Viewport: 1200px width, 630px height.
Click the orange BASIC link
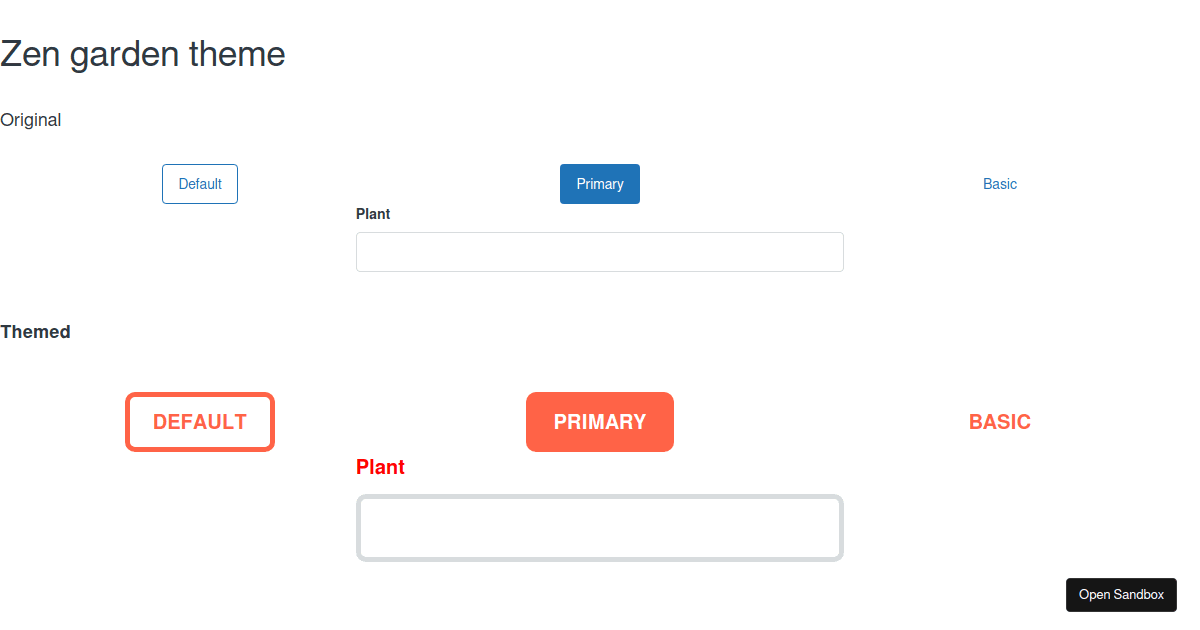coord(999,421)
